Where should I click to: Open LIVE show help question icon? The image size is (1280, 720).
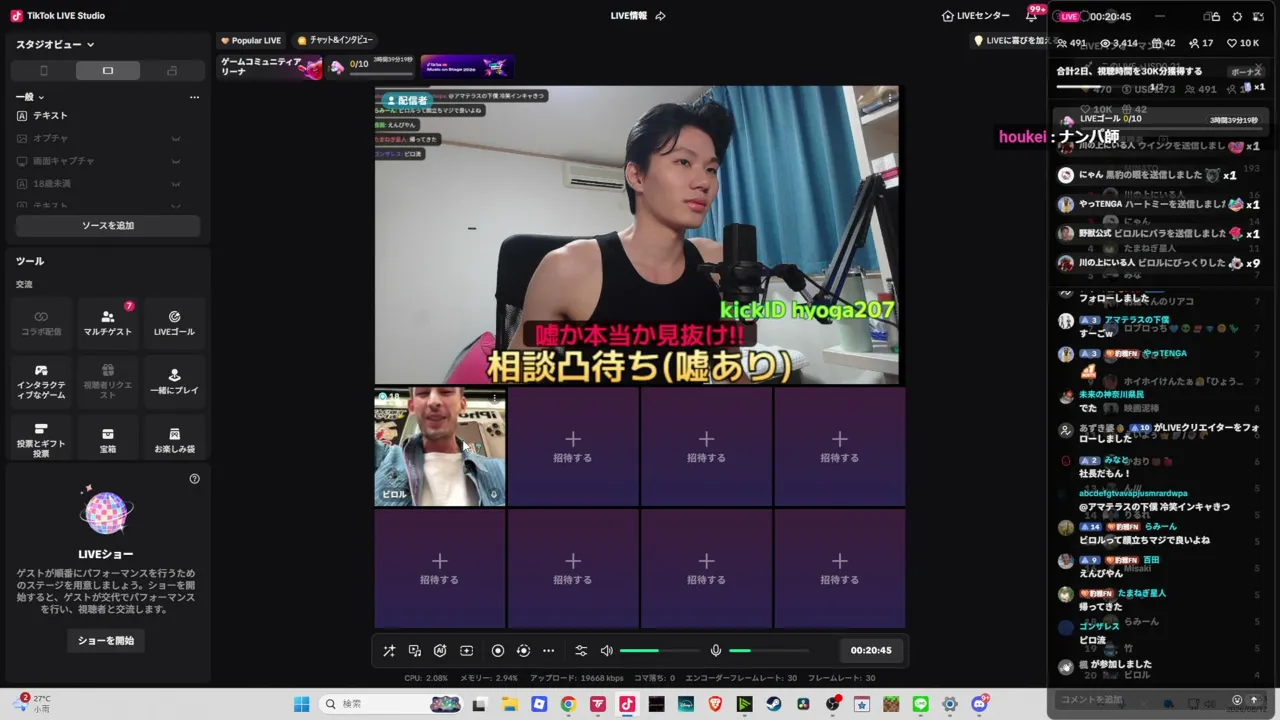click(x=195, y=479)
